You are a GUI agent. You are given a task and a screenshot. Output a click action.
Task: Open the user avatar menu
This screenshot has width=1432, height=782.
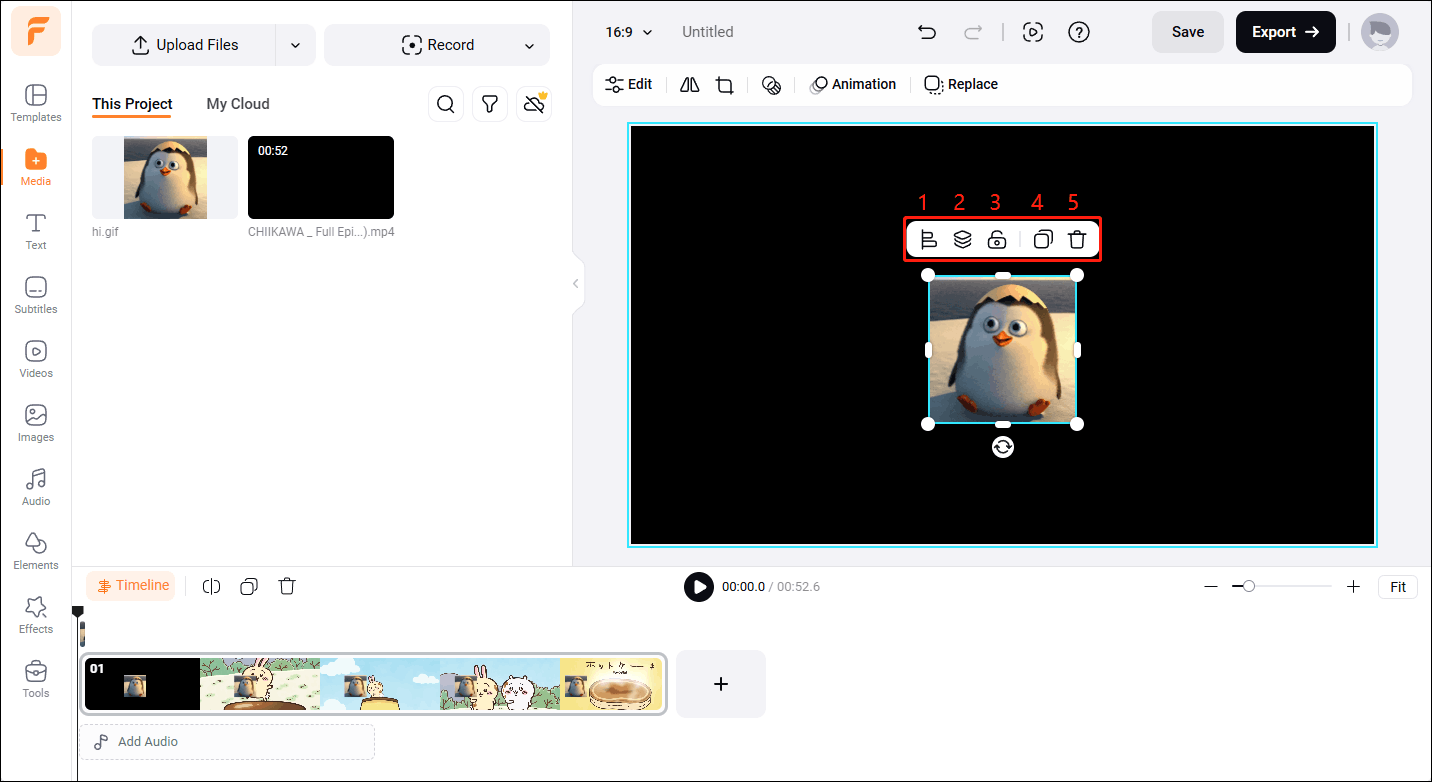click(1381, 32)
